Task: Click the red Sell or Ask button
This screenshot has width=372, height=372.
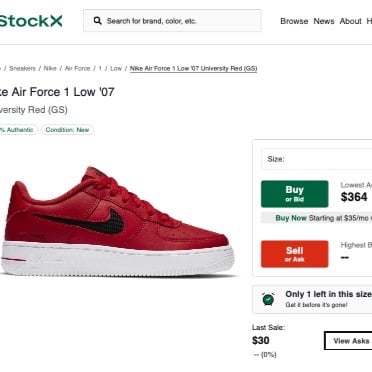Action: coord(295,254)
